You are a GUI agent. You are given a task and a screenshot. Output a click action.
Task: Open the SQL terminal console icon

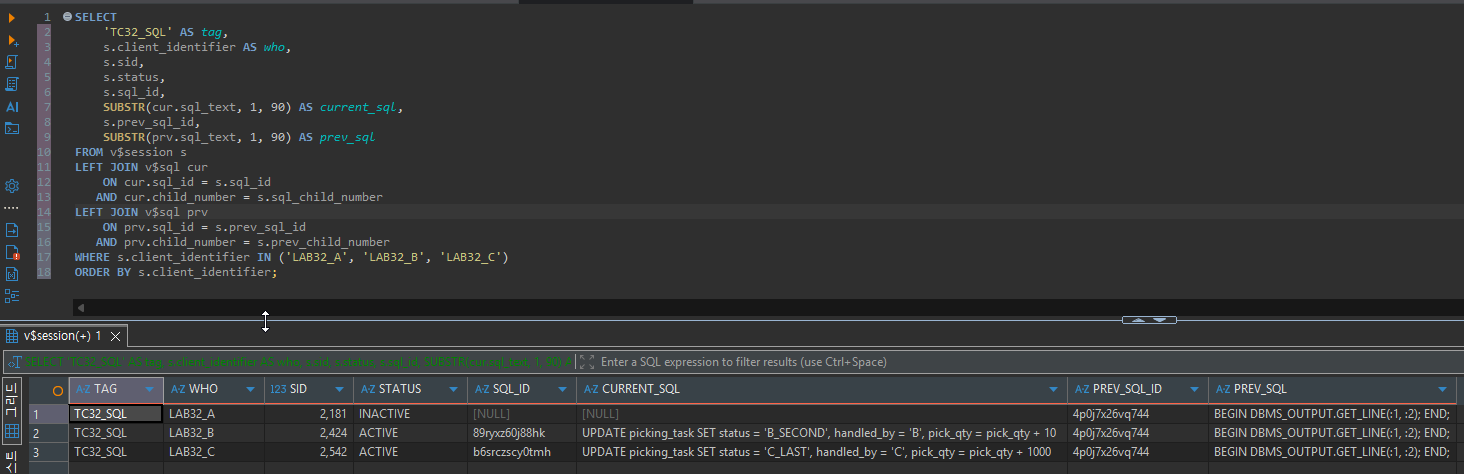point(13,128)
